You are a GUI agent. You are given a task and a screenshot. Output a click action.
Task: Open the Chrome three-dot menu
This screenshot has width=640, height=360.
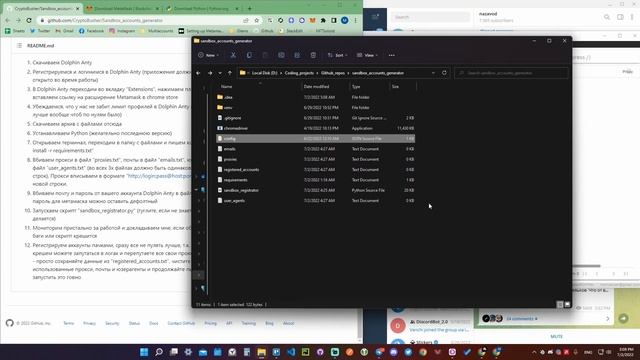tap(356, 20)
